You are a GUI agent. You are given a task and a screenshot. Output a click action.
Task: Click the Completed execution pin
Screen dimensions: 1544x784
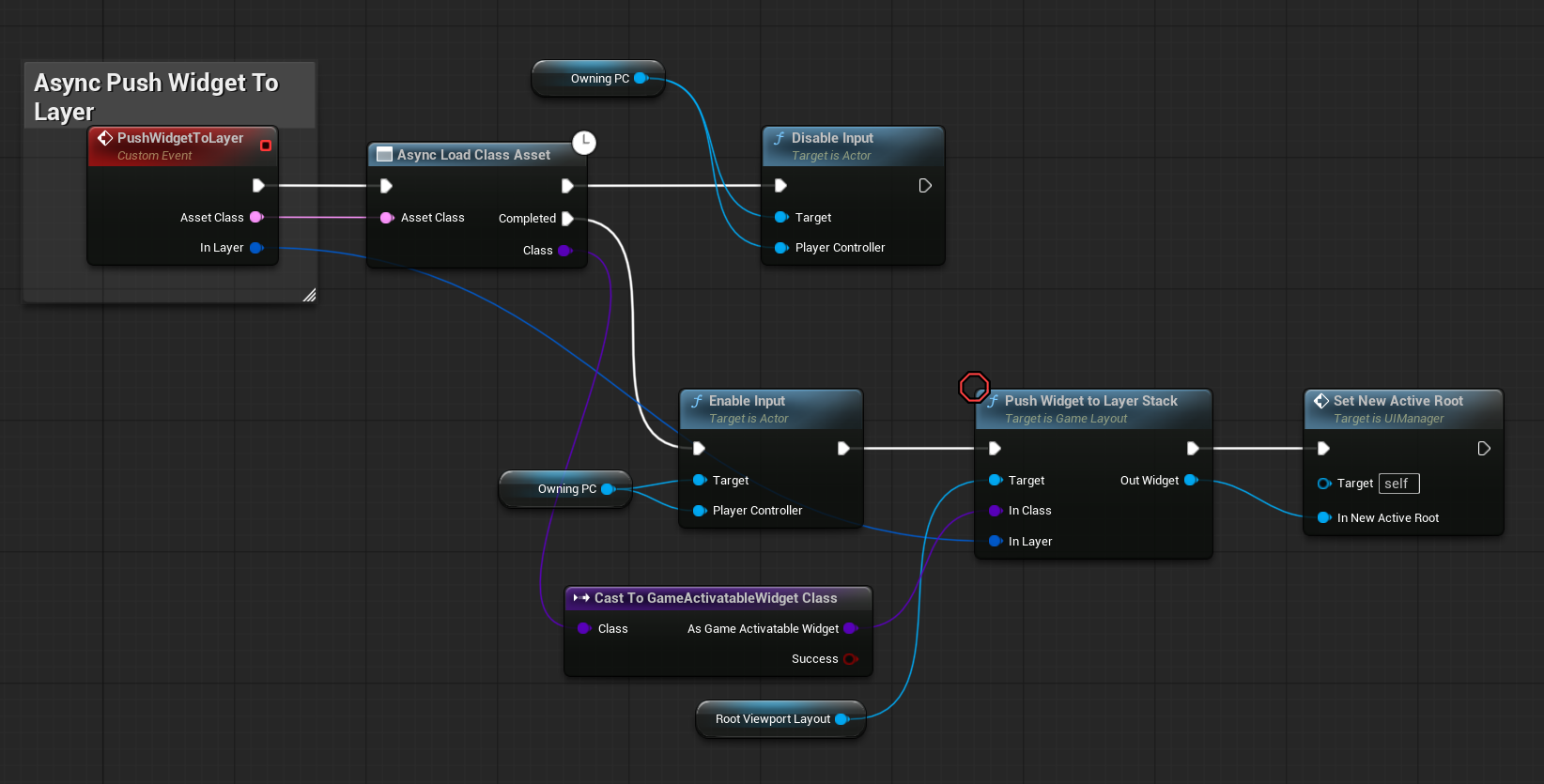[567, 219]
